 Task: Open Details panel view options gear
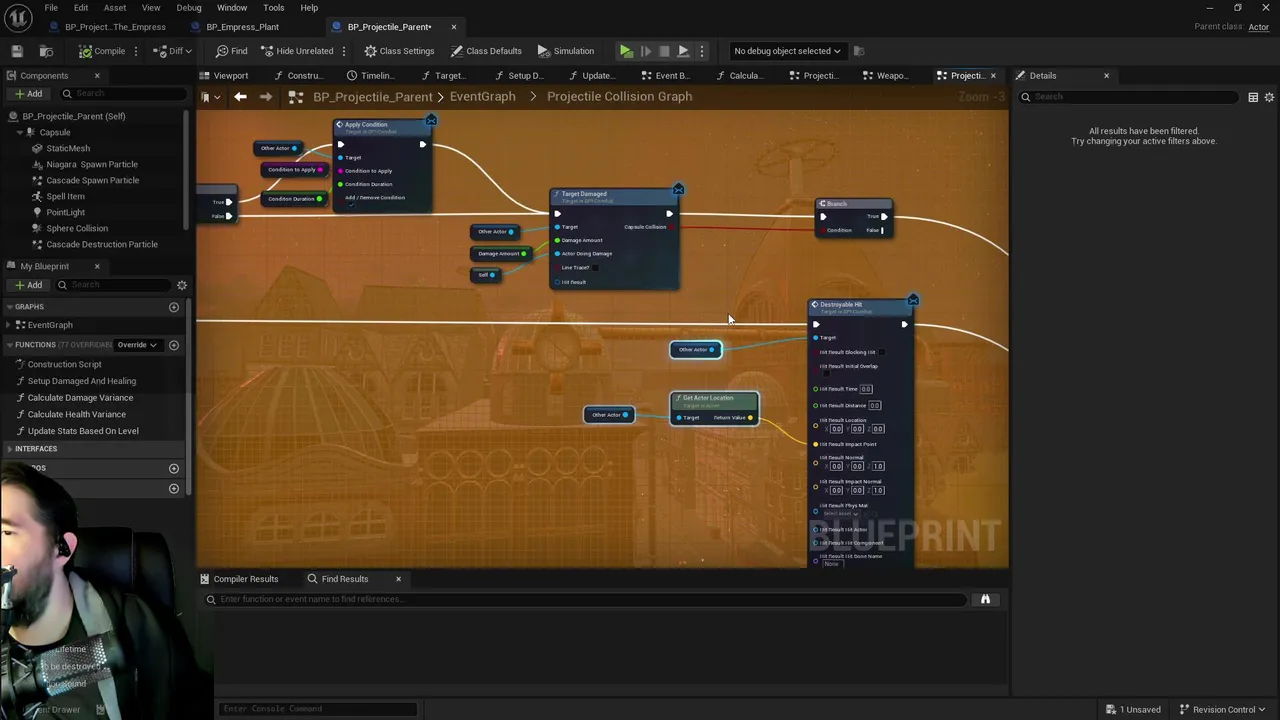tap(1269, 97)
